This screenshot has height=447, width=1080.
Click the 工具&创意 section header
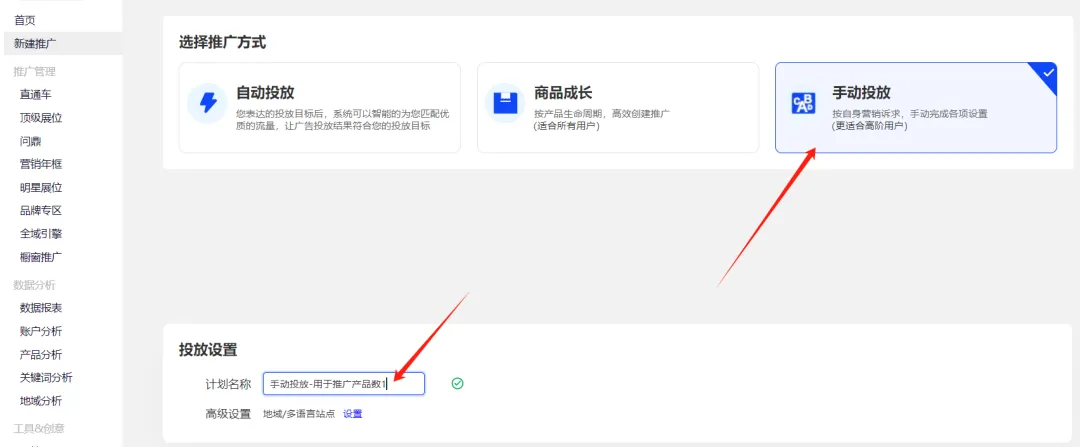point(39,428)
